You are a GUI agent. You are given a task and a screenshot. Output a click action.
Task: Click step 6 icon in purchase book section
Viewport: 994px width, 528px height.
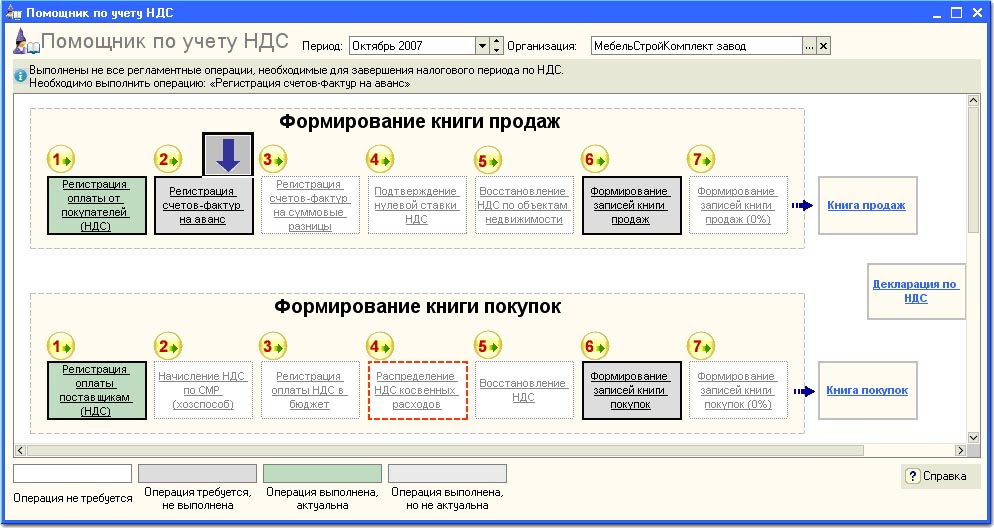(595, 347)
